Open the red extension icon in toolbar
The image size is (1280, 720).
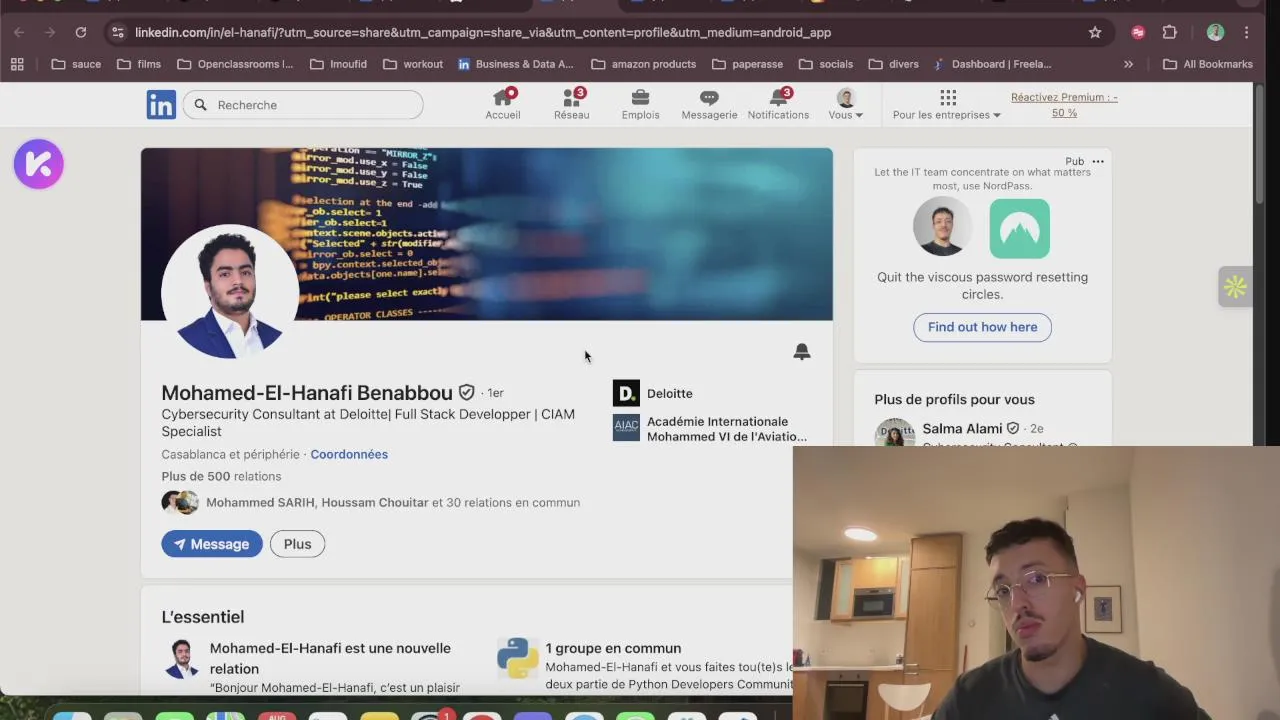click(x=1138, y=32)
